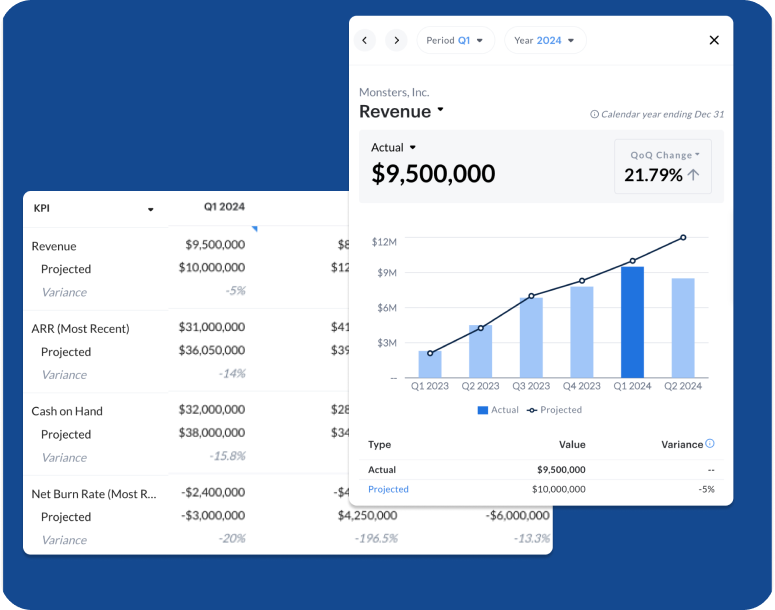Click the $31,000,000 ARR cell
Image resolution: width=775 pixels, height=610 pixels.
click(212, 327)
